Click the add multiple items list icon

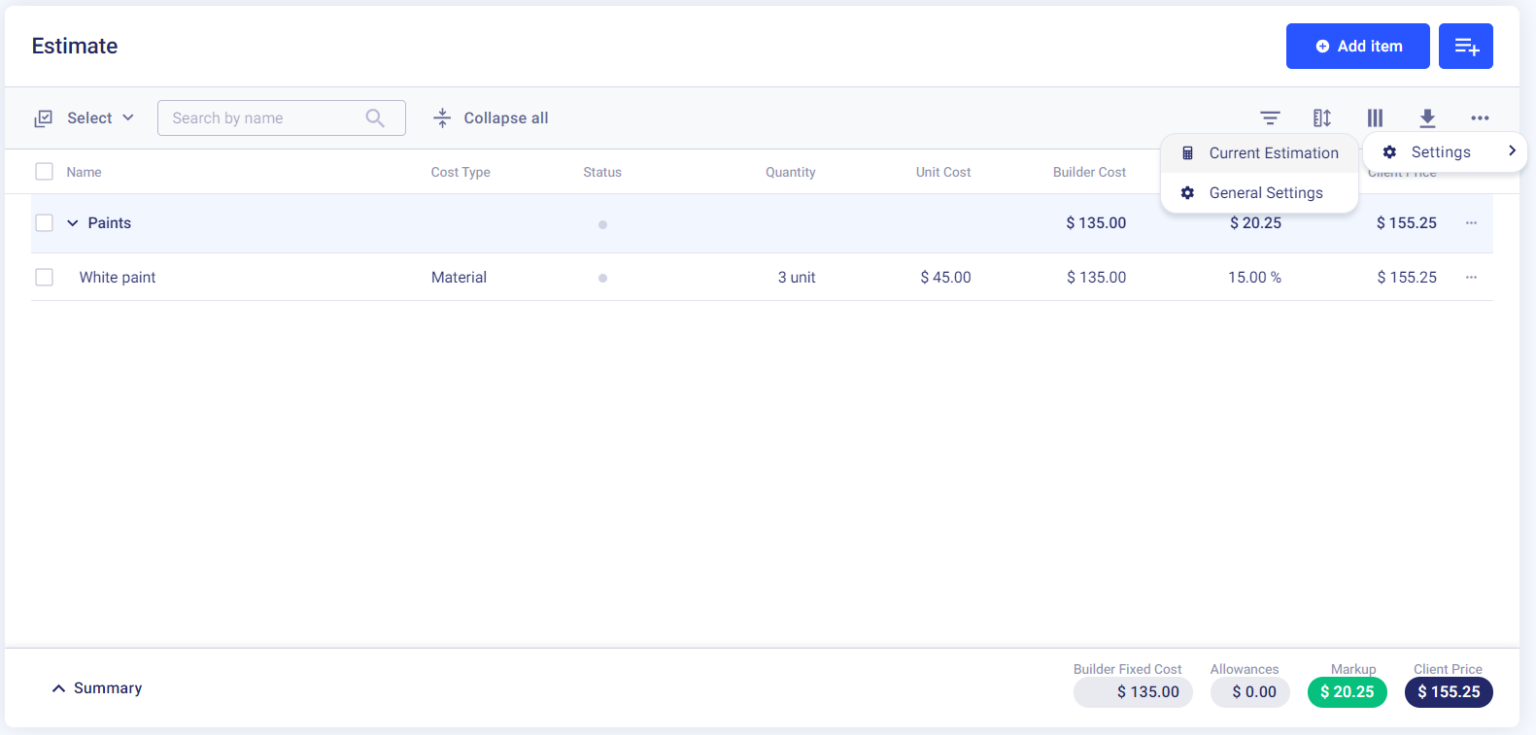click(1465, 46)
